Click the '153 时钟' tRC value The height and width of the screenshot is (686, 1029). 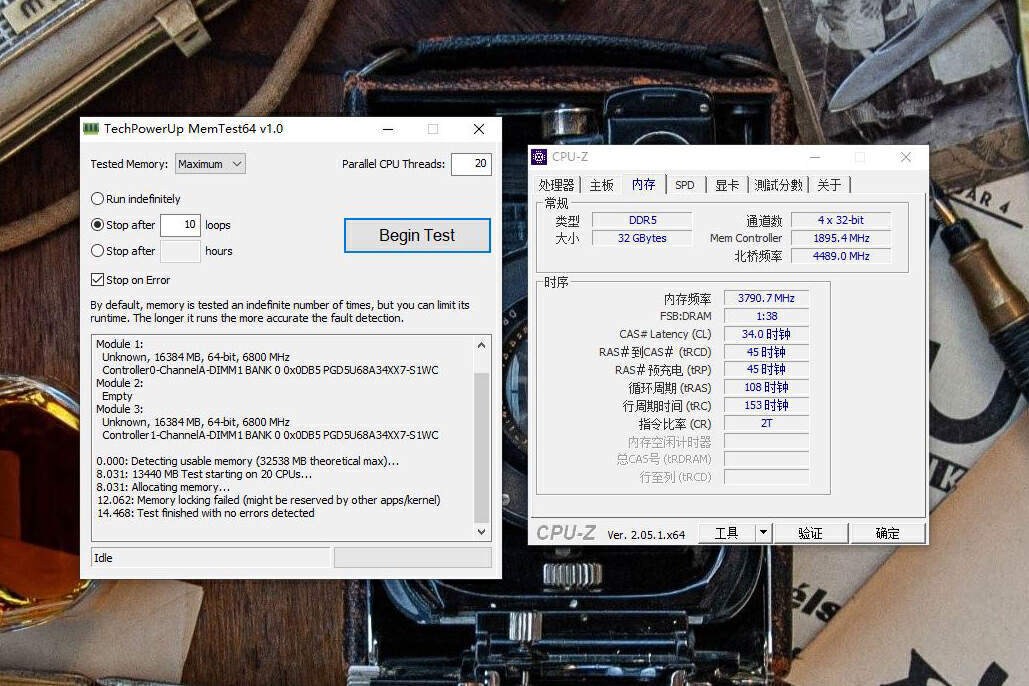point(766,405)
